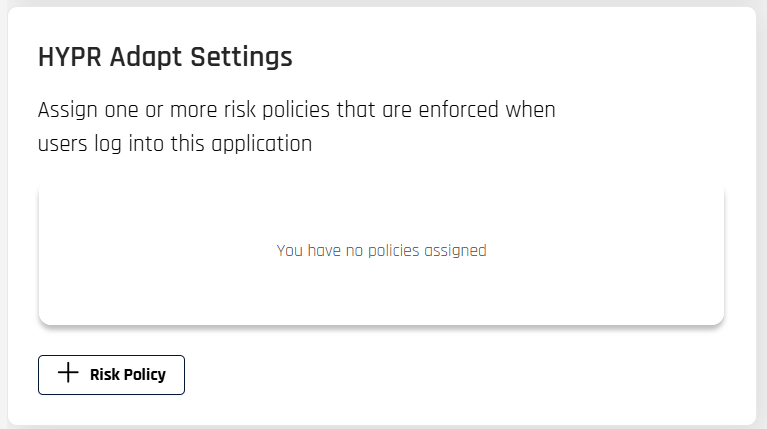Click the word "Risk" on the add button
Screen dimensions: 767x429
[x=104, y=375]
